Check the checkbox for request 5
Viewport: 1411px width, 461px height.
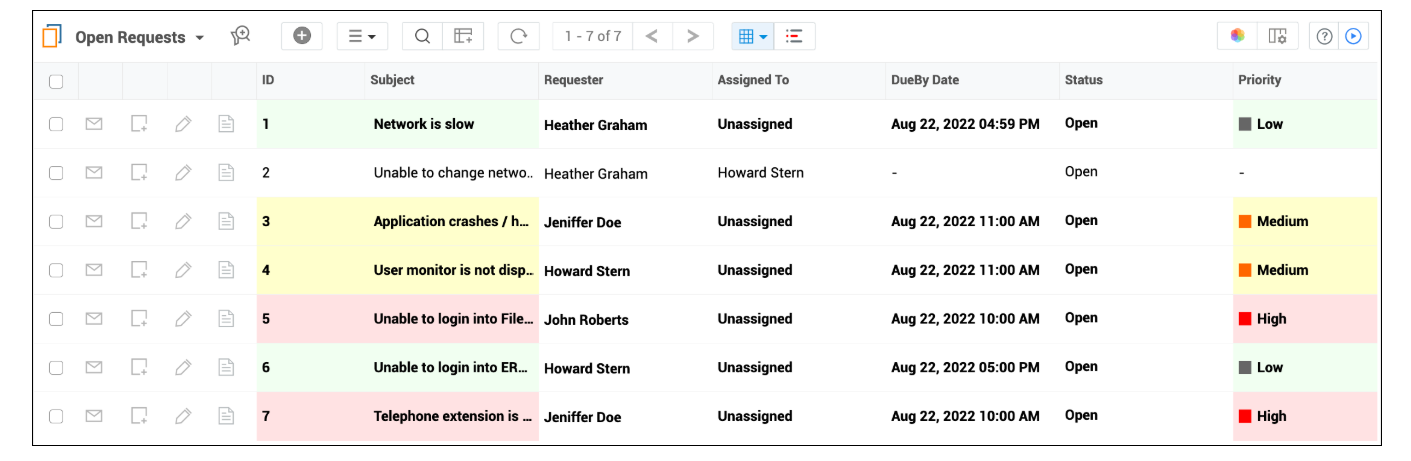click(56, 319)
